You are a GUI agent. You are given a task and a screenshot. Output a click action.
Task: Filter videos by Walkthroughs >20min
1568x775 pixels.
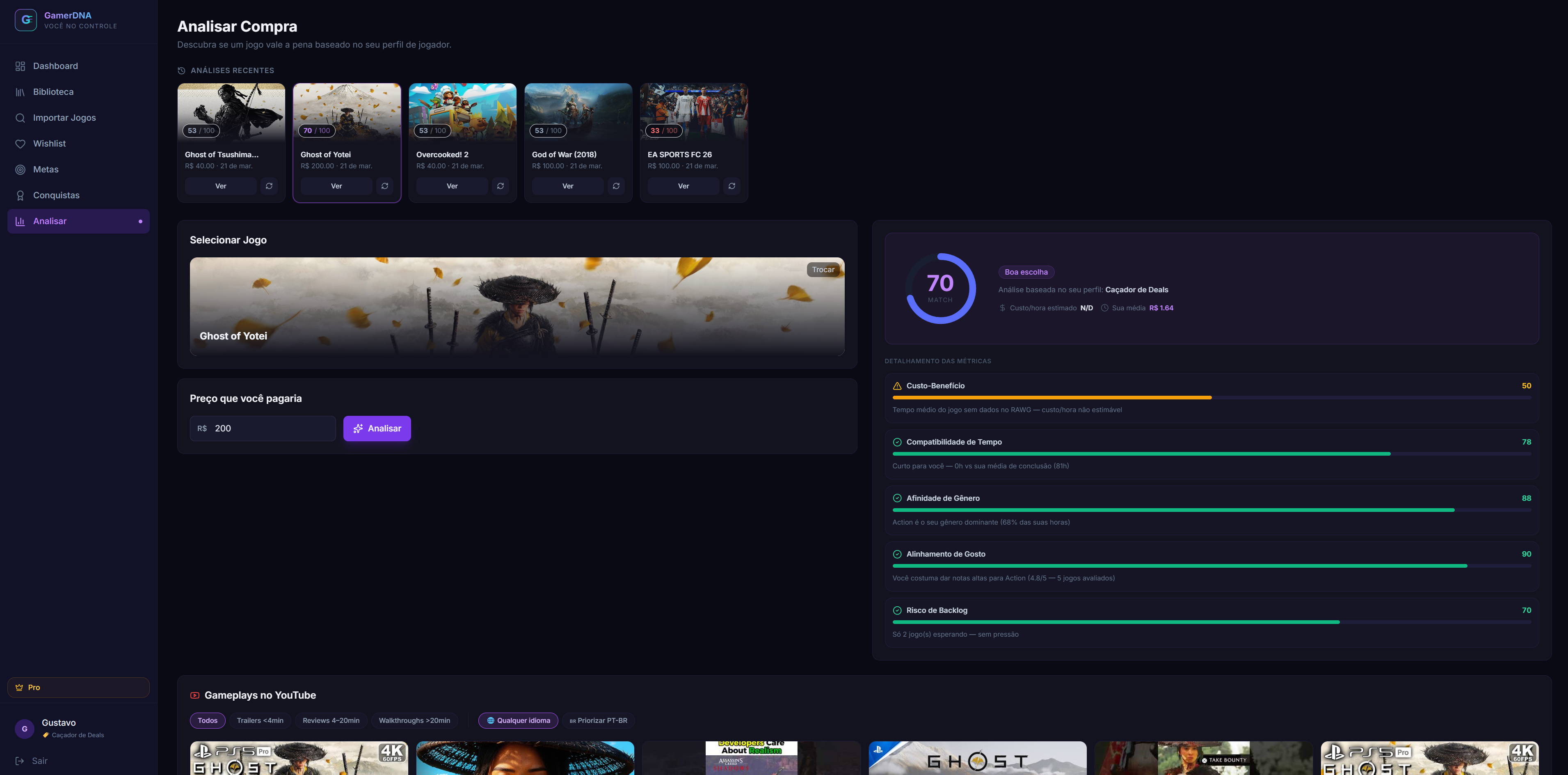[414, 720]
